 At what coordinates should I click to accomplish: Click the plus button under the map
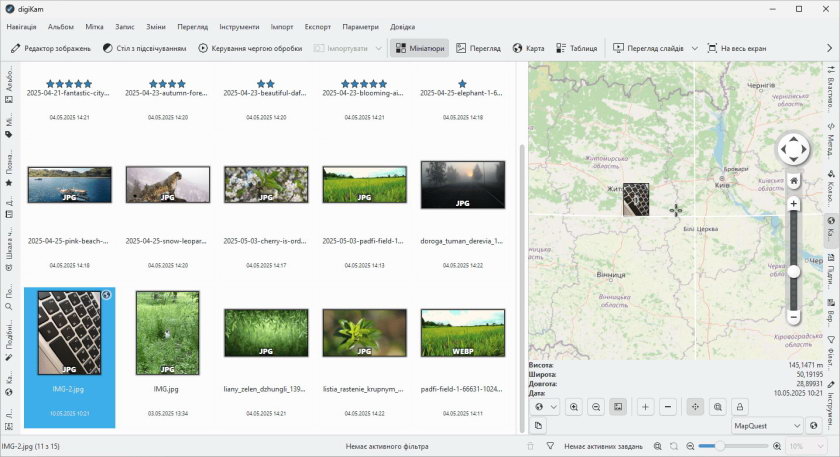pos(645,407)
